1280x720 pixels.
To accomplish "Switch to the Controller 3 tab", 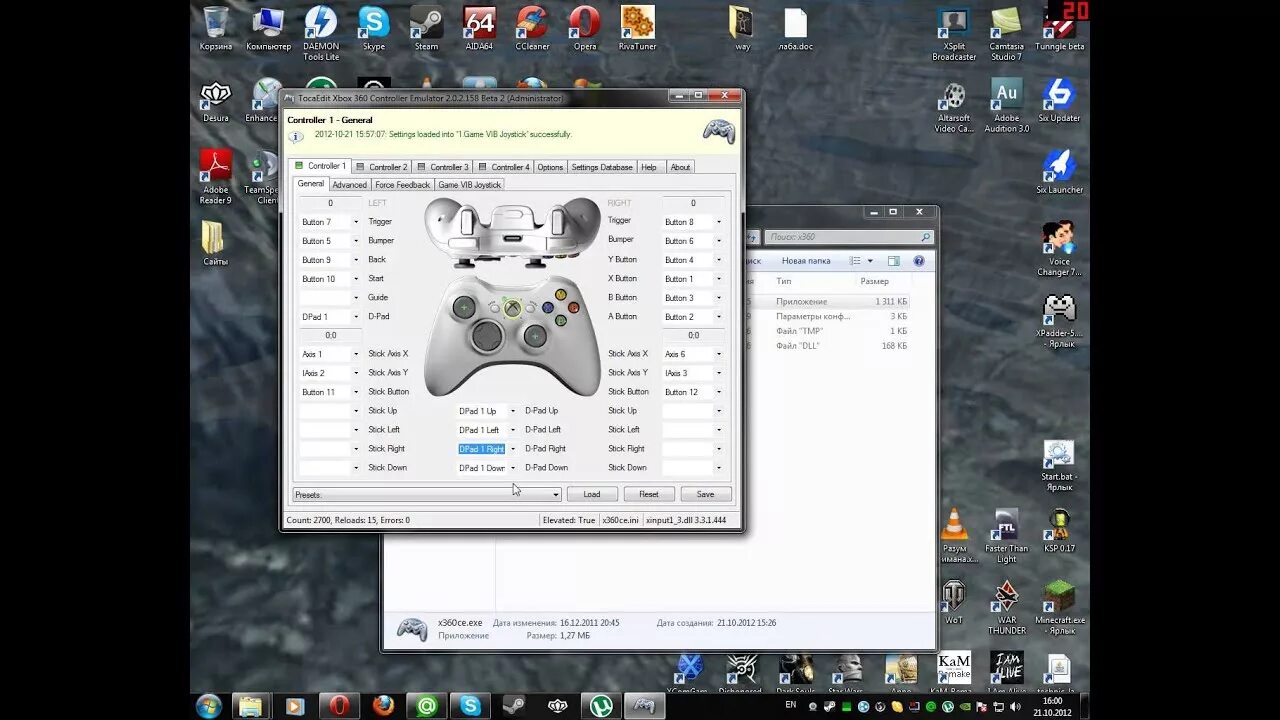I will coord(442,167).
